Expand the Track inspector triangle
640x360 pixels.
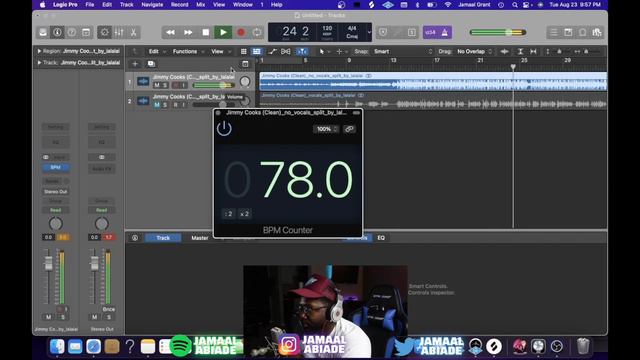pyautogui.click(x=39, y=63)
